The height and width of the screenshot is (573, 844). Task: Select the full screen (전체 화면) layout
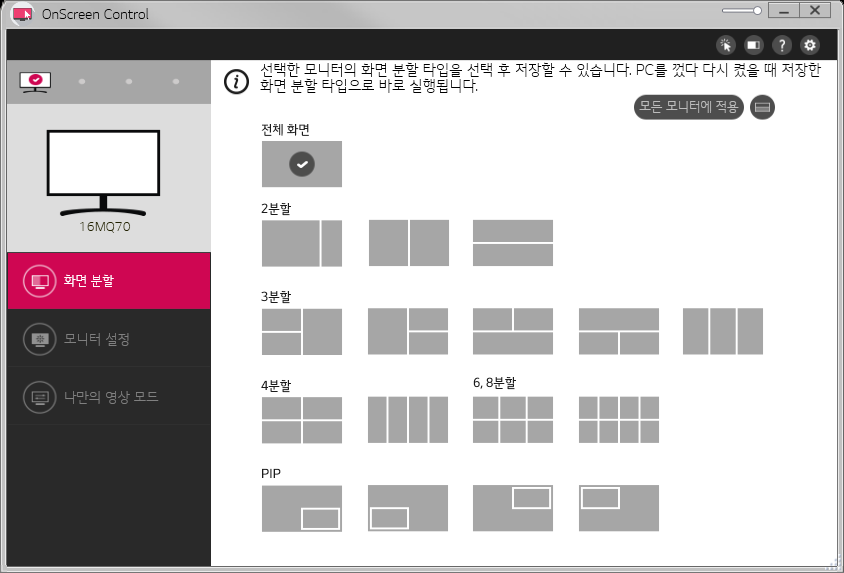coord(301,164)
